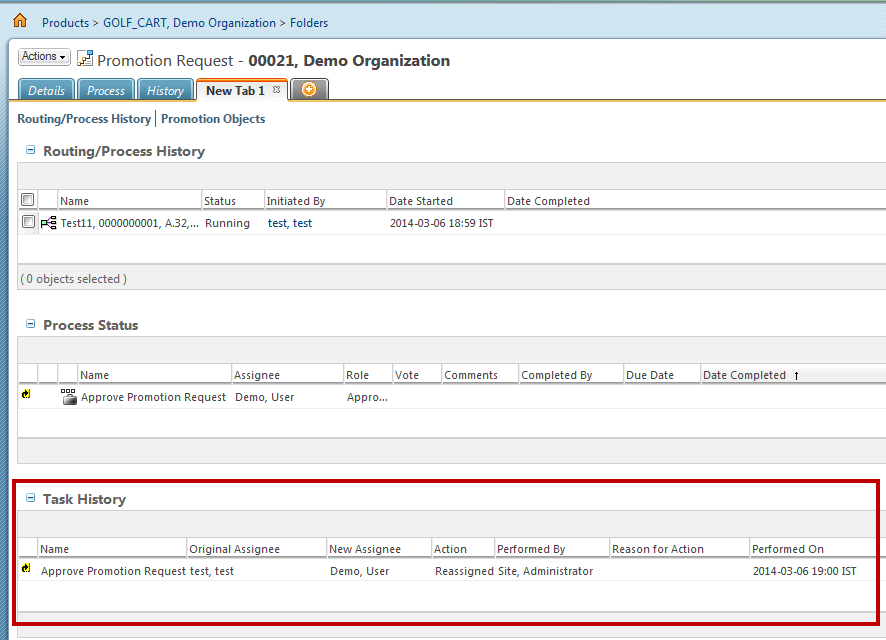This screenshot has width=886, height=640.
Task: Check the select-all checkbox in Routing/Process History header
Action: point(28,200)
